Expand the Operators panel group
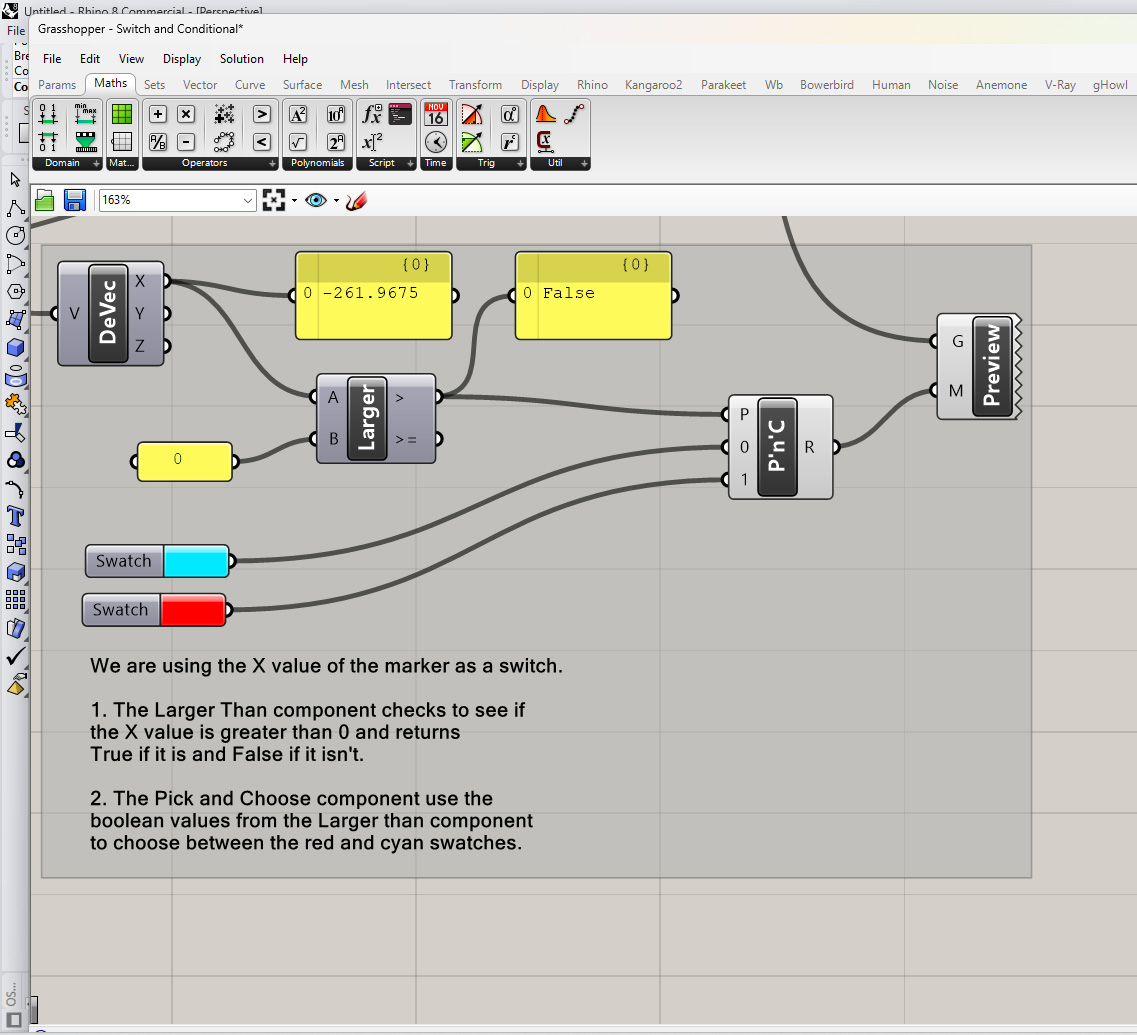Image resolution: width=1137 pixels, height=1035 pixels. [272, 163]
